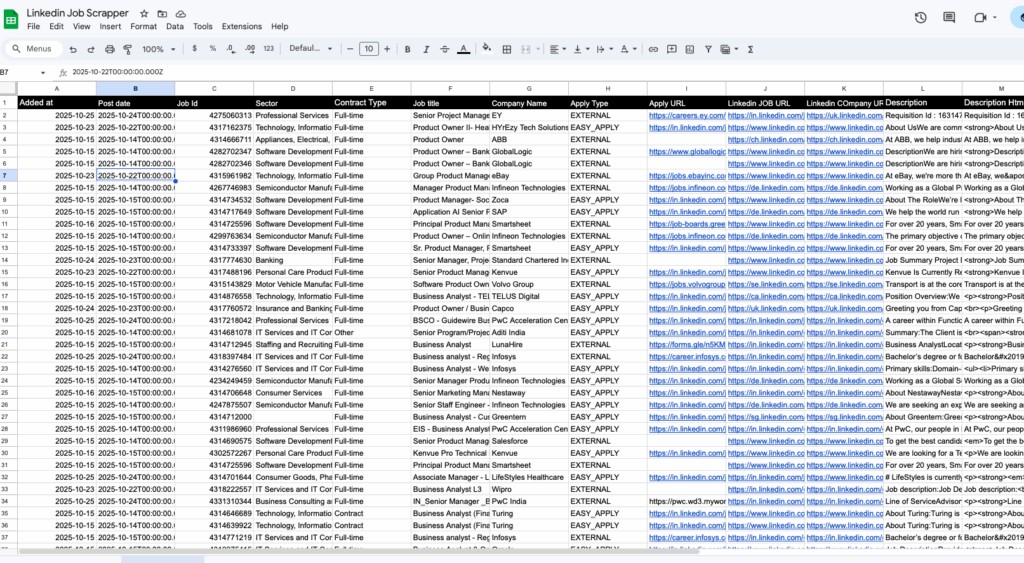1024x563 pixels.
Task: Click the Print icon
Action: pos(110,49)
